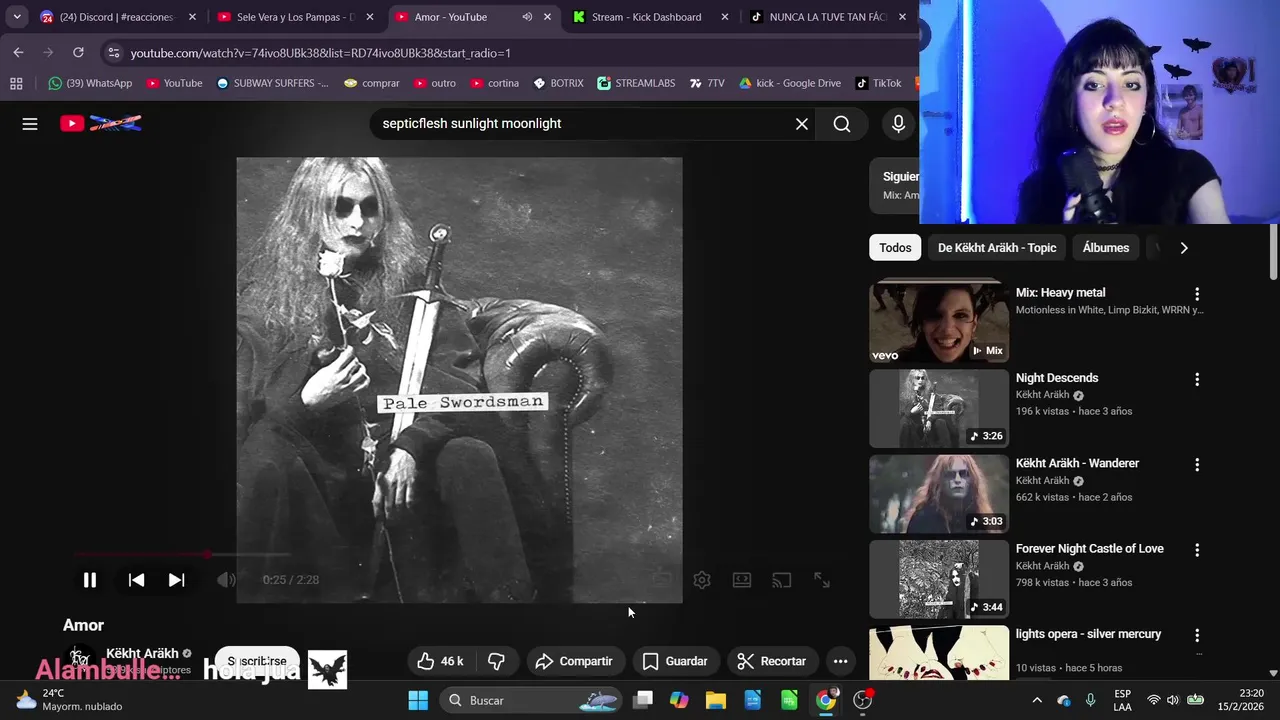Reload the current page
Screen dimensions: 1280x720
coord(78,53)
